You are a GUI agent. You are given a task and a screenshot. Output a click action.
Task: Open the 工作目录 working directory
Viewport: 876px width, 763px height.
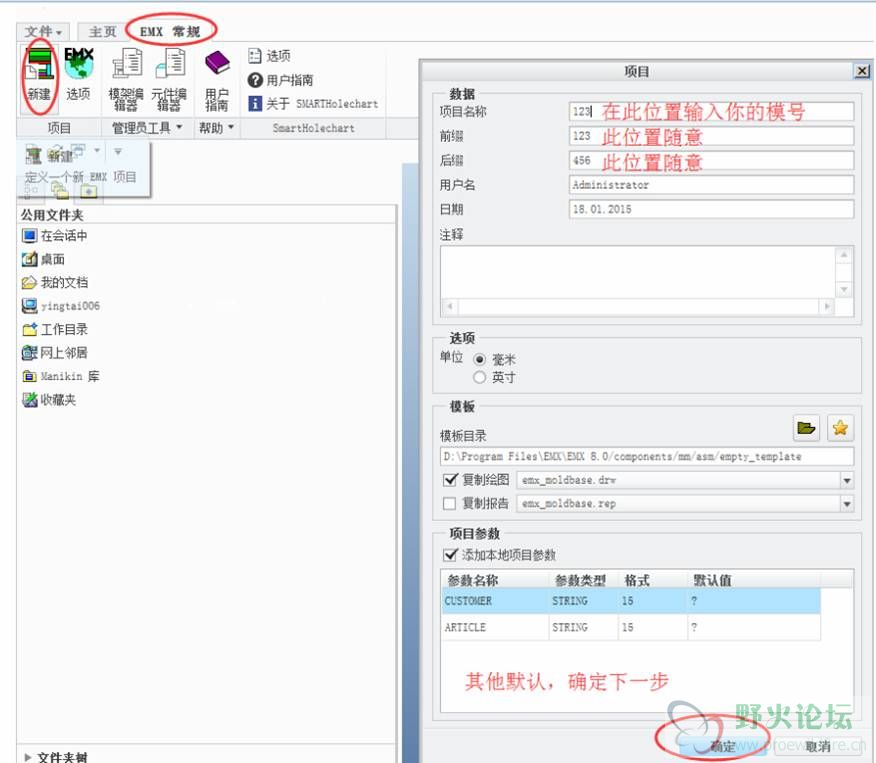pyautogui.click(x=55, y=330)
